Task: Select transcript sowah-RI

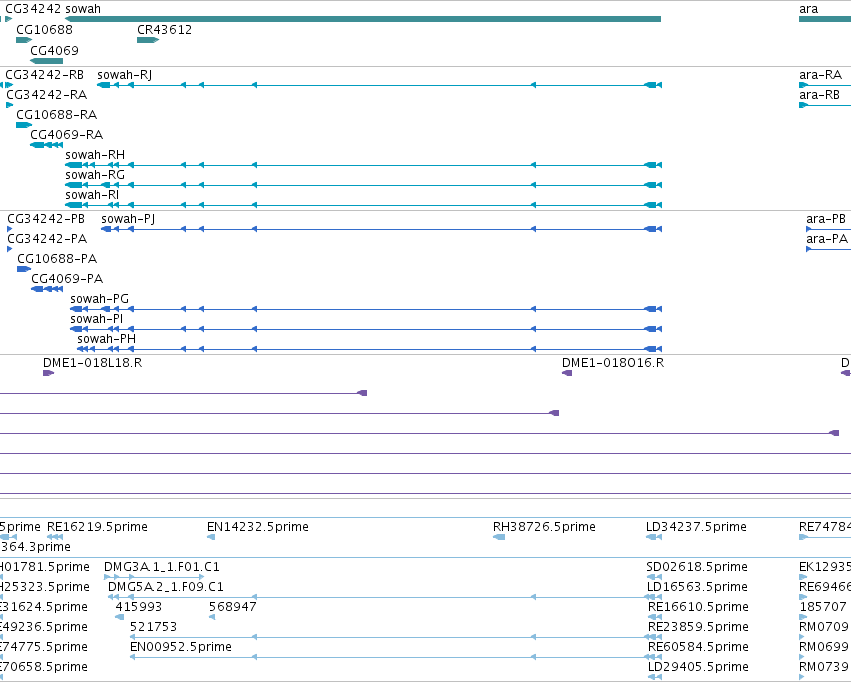Action: pyautogui.click(x=363, y=205)
